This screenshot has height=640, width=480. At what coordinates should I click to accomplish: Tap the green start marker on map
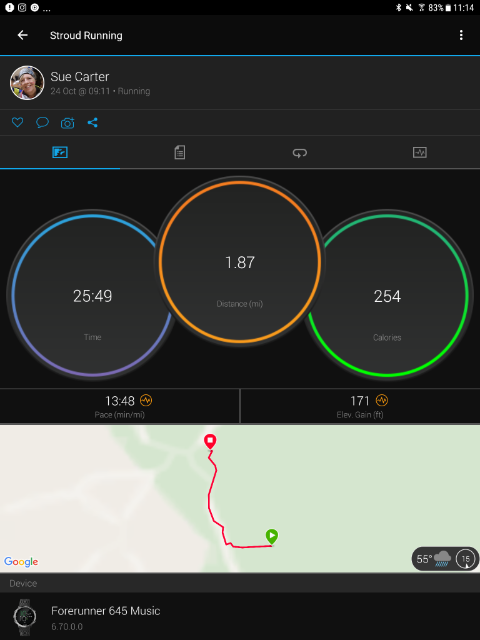[272, 536]
